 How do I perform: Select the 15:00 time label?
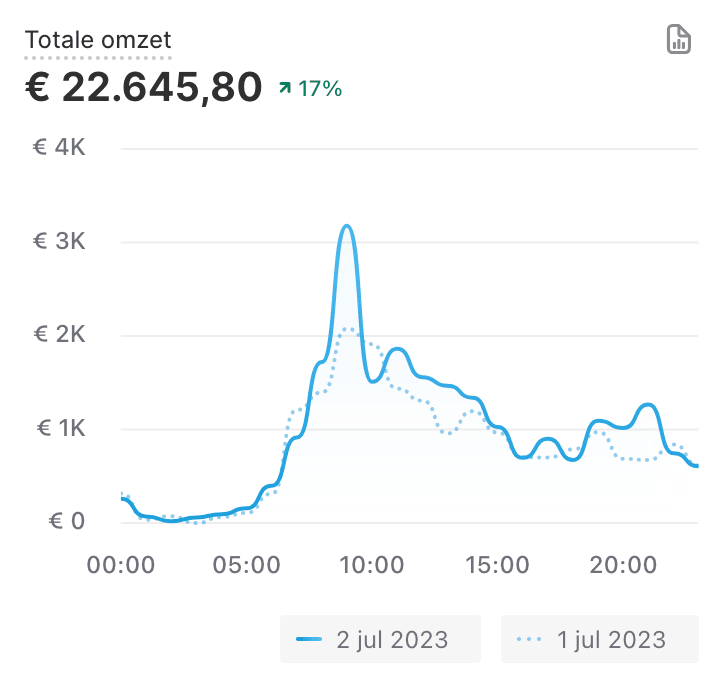[x=497, y=565]
